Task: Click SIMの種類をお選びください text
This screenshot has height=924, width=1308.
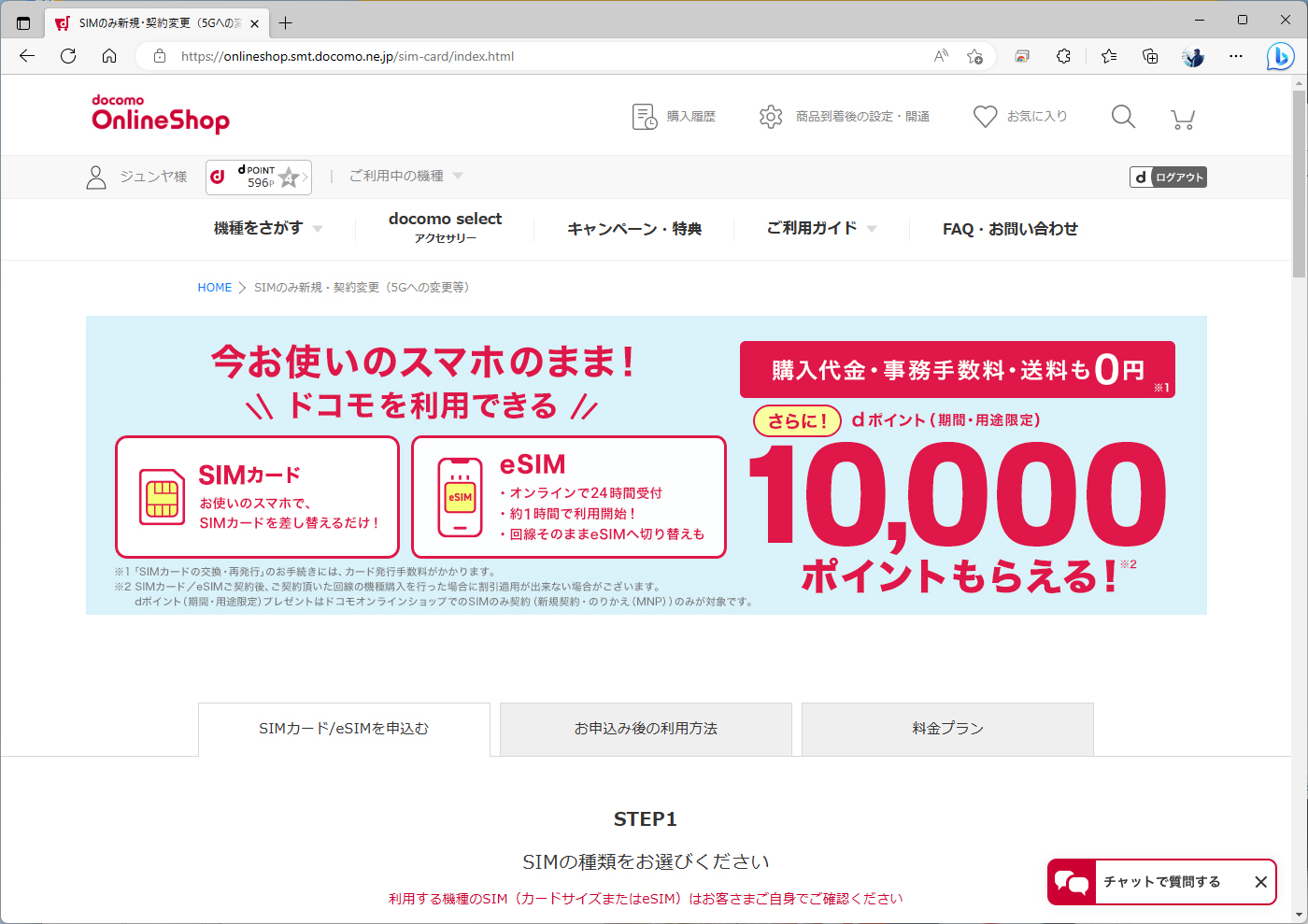Action: point(646,861)
